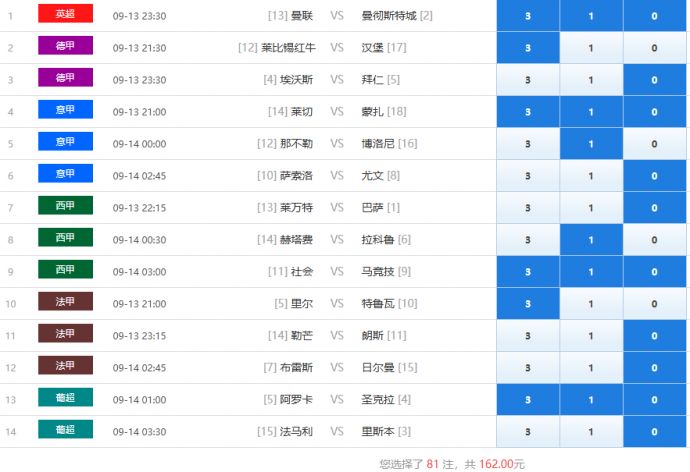Deselect the 0 option for 拜仁 match

pyautogui.click(x=654, y=80)
